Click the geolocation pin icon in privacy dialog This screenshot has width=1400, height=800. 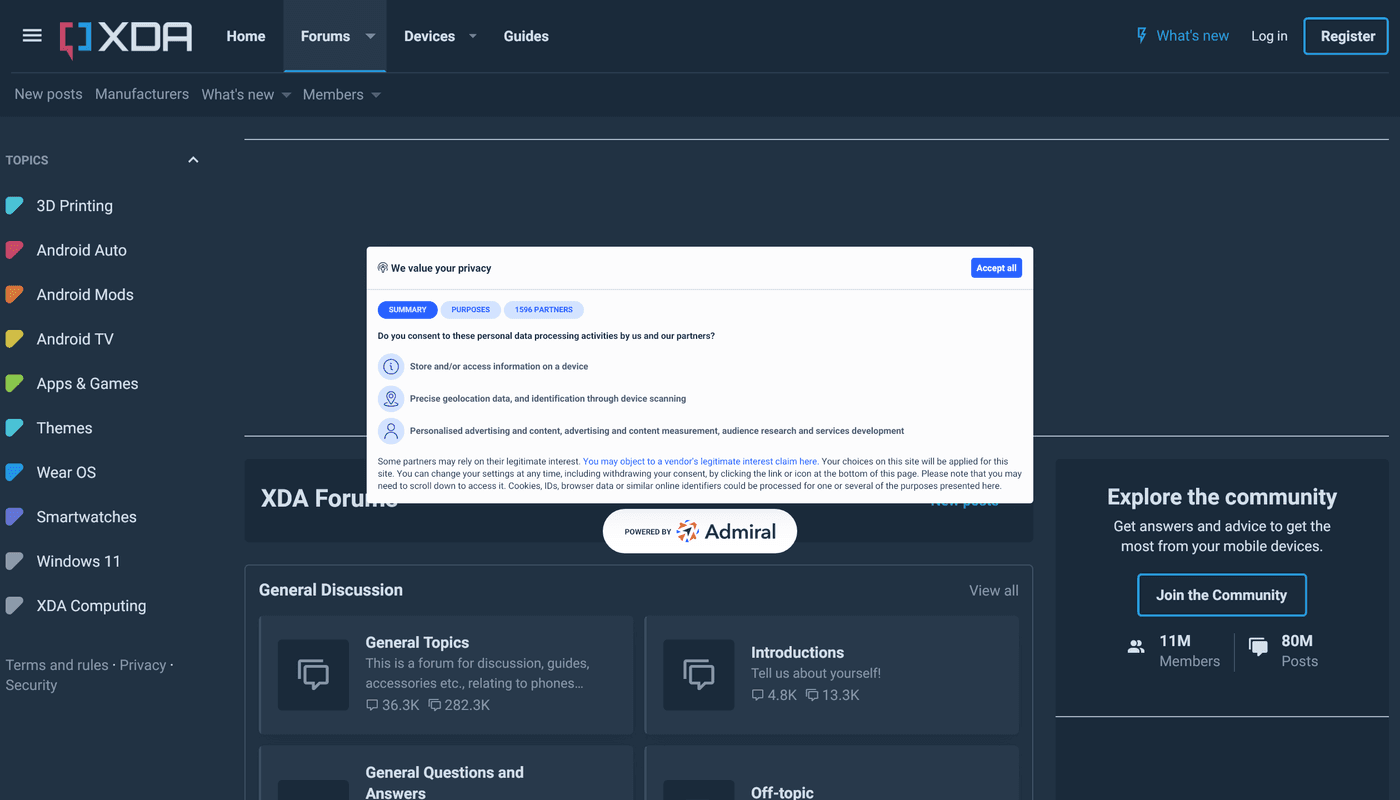pyautogui.click(x=391, y=399)
